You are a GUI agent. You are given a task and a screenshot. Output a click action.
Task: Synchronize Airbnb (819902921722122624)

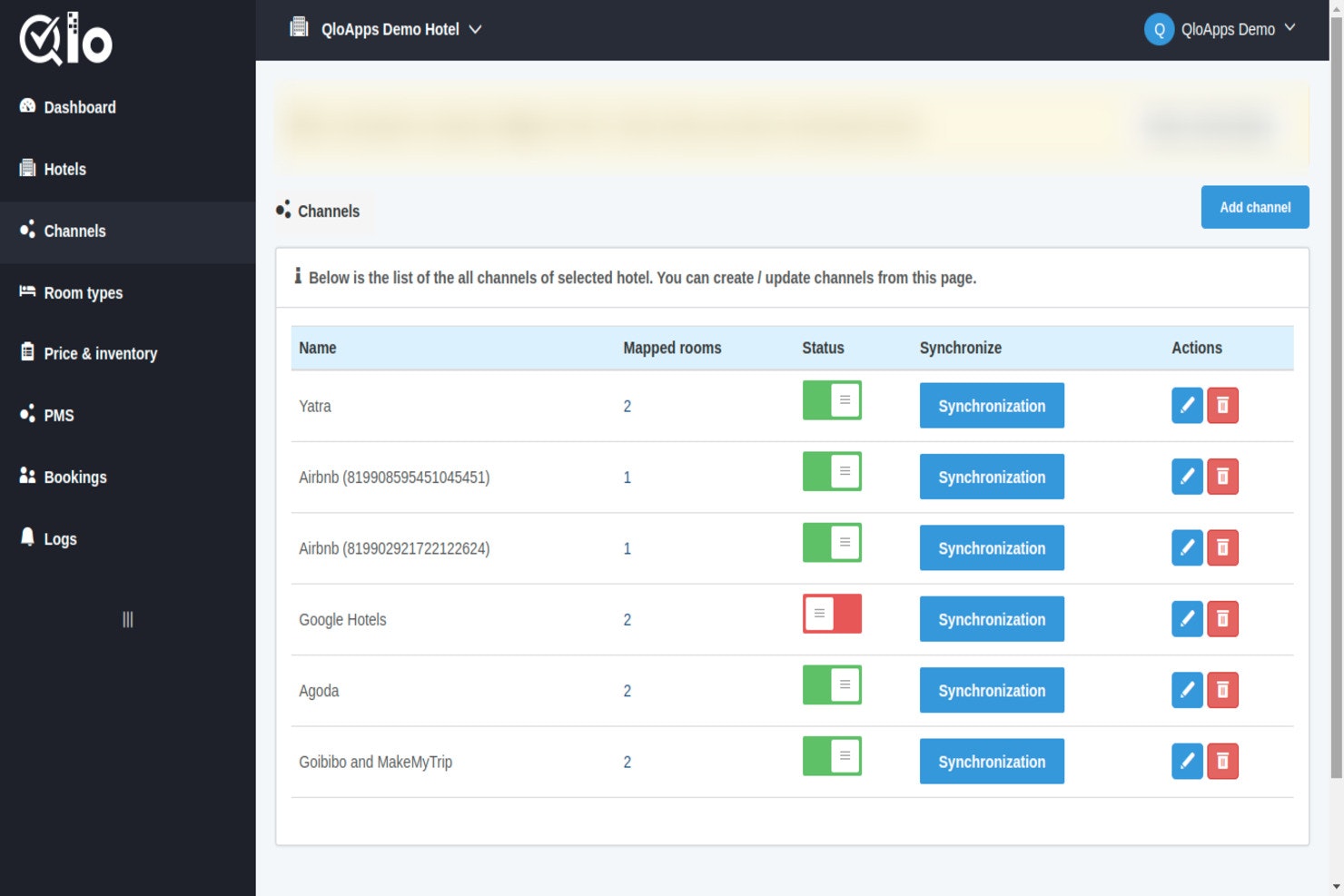[992, 548]
